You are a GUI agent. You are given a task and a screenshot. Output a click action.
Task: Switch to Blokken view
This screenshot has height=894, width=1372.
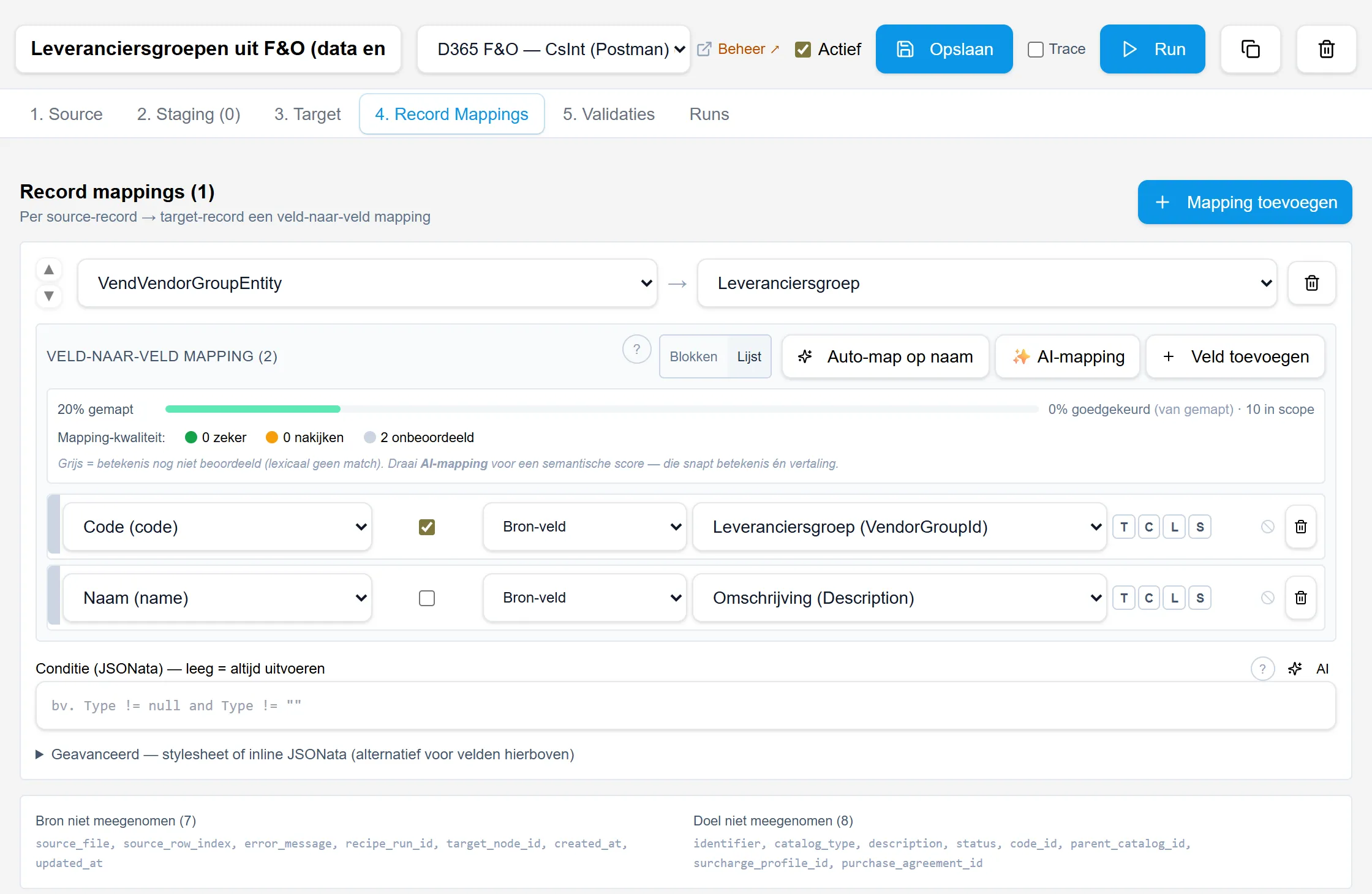[693, 356]
